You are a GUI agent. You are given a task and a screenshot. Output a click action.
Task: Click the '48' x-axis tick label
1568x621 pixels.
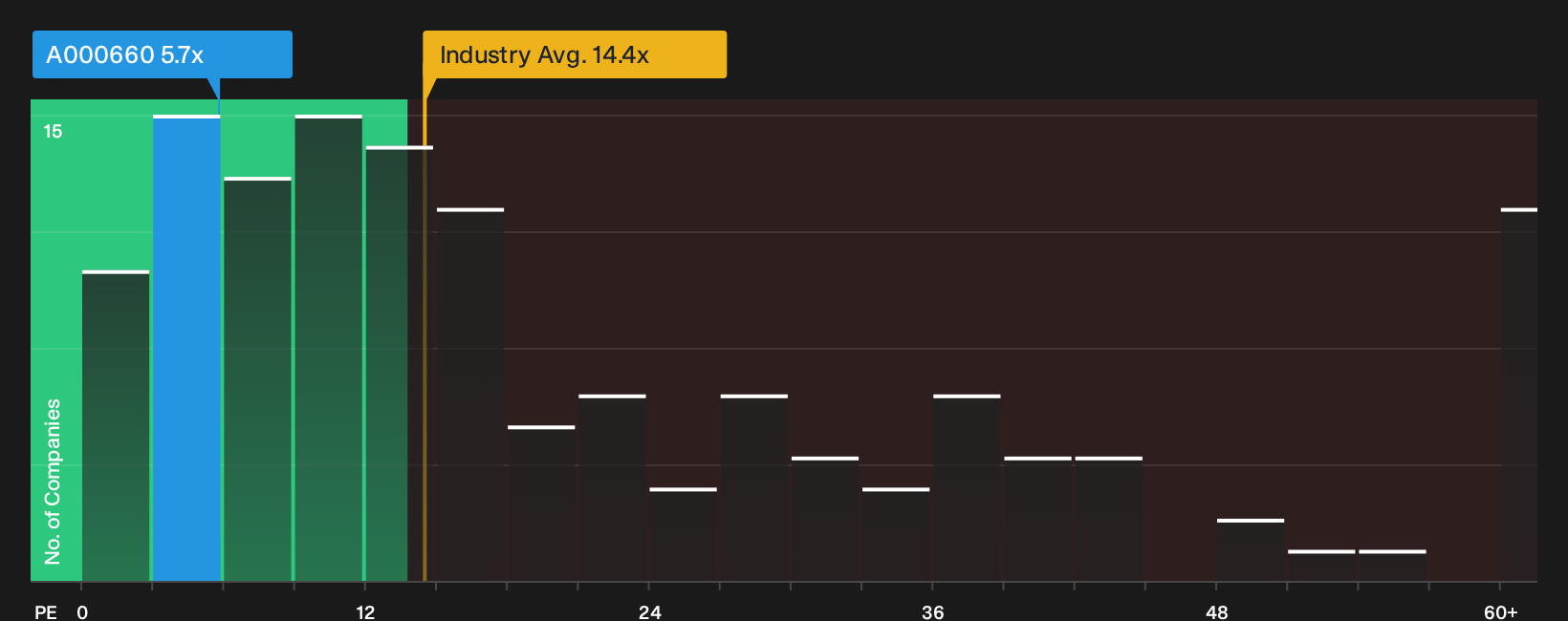pyautogui.click(x=1217, y=612)
